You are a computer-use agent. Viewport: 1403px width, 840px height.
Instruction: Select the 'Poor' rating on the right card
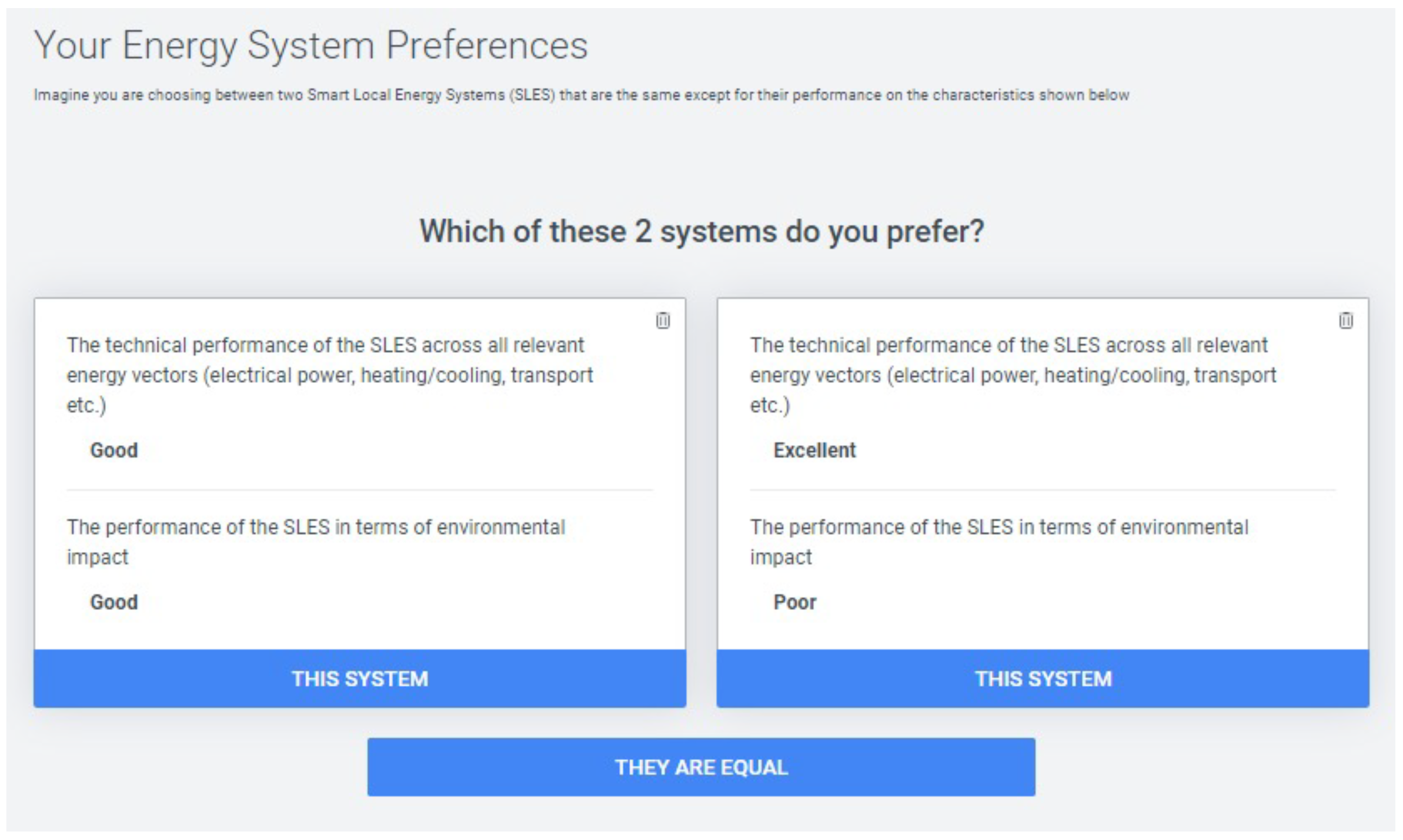pos(795,602)
